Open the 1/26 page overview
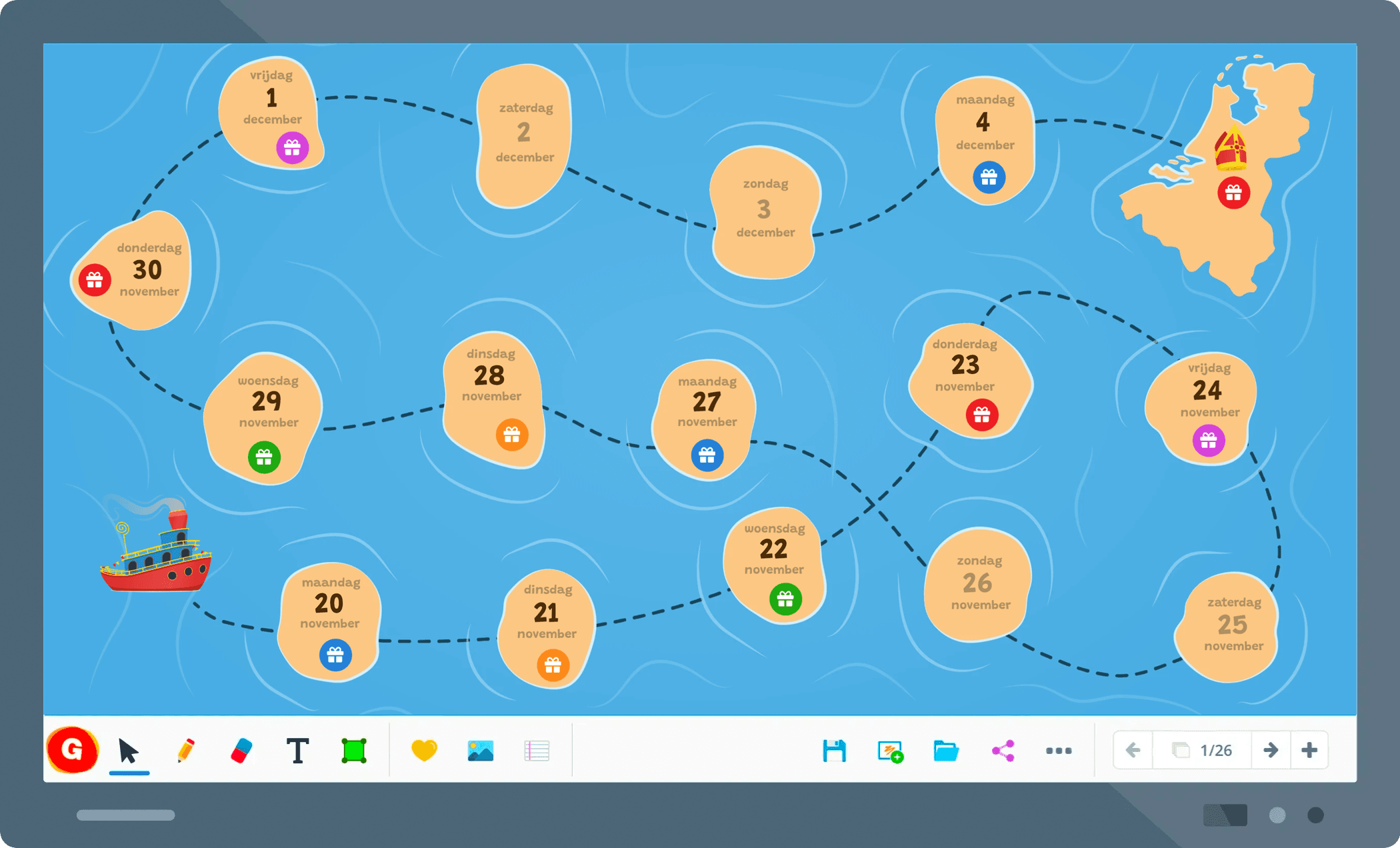Image resolution: width=1400 pixels, height=848 pixels. pyautogui.click(x=1202, y=750)
